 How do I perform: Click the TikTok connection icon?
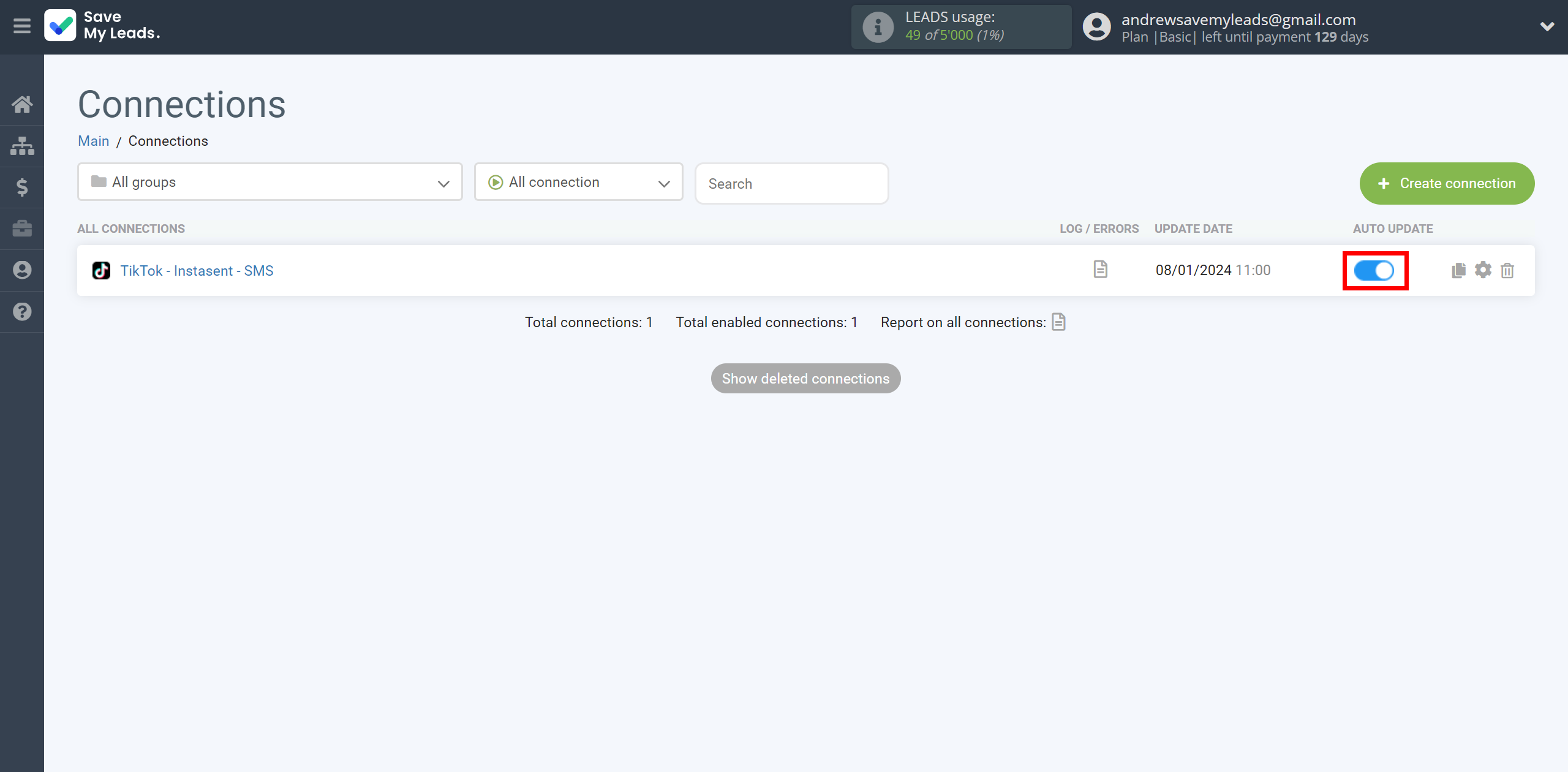(x=99, y=270)
